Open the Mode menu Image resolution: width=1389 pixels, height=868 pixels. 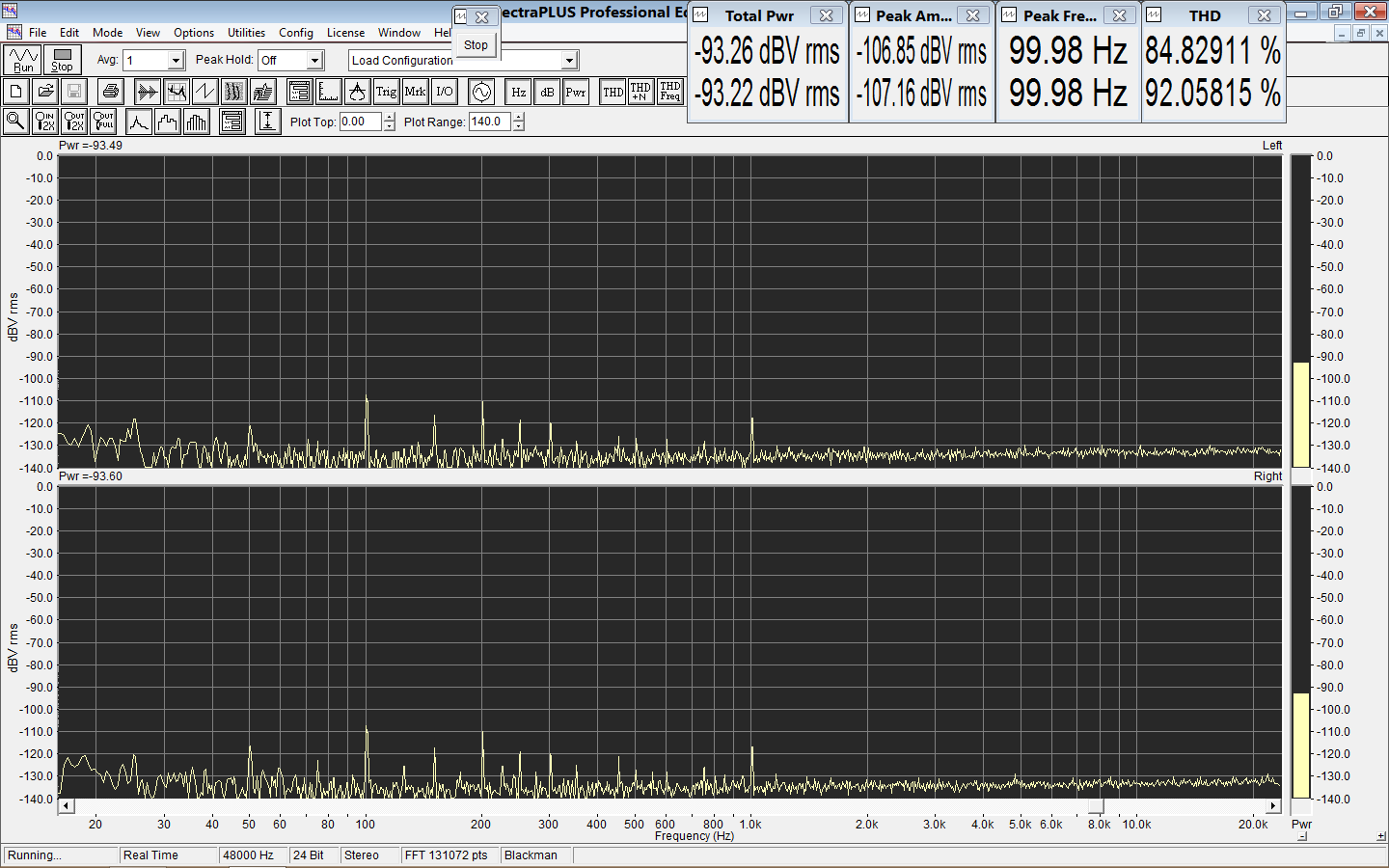click(107, 33)
